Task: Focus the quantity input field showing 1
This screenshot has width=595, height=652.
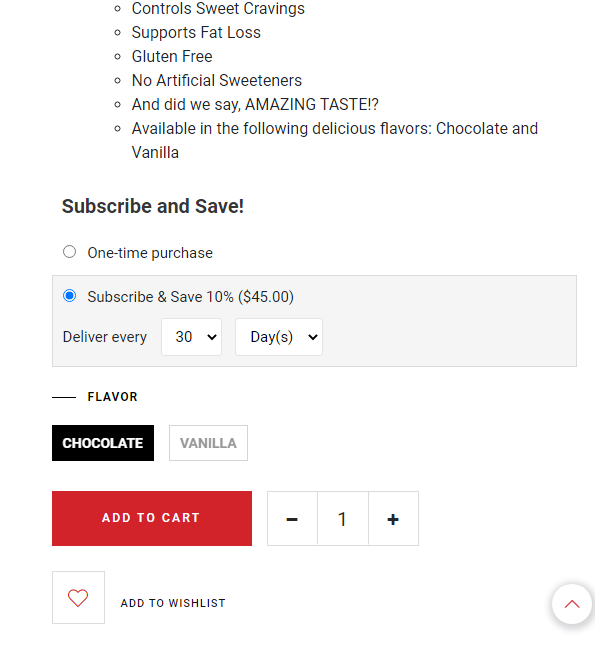Action: click(343, 519)
